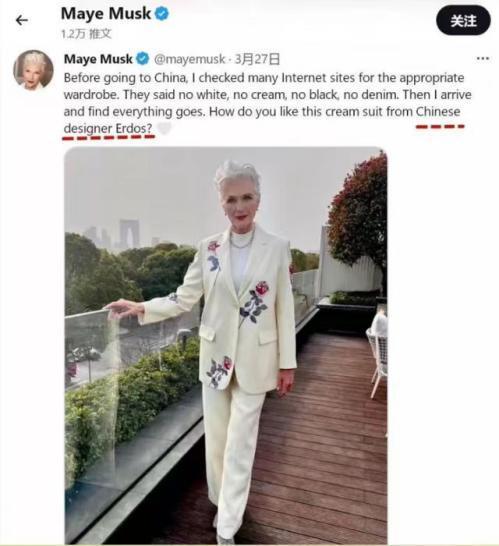The width and height of the screenshot is (499, 546).
Task: Open the @mayemusk handle link
Action: coord(189,59)
